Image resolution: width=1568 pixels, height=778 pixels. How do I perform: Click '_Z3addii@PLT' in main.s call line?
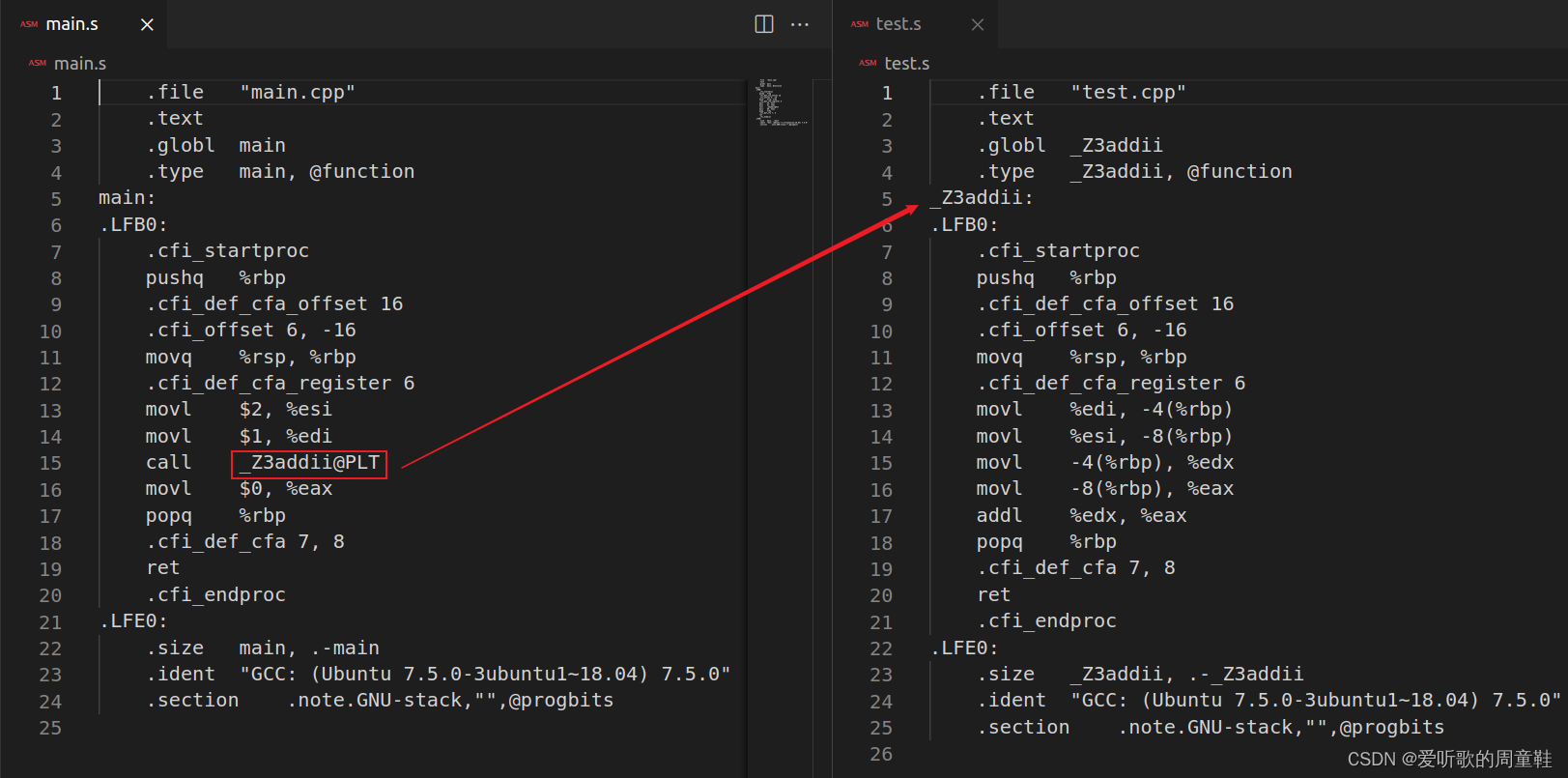pyautogui.click(x=309, y=463)
